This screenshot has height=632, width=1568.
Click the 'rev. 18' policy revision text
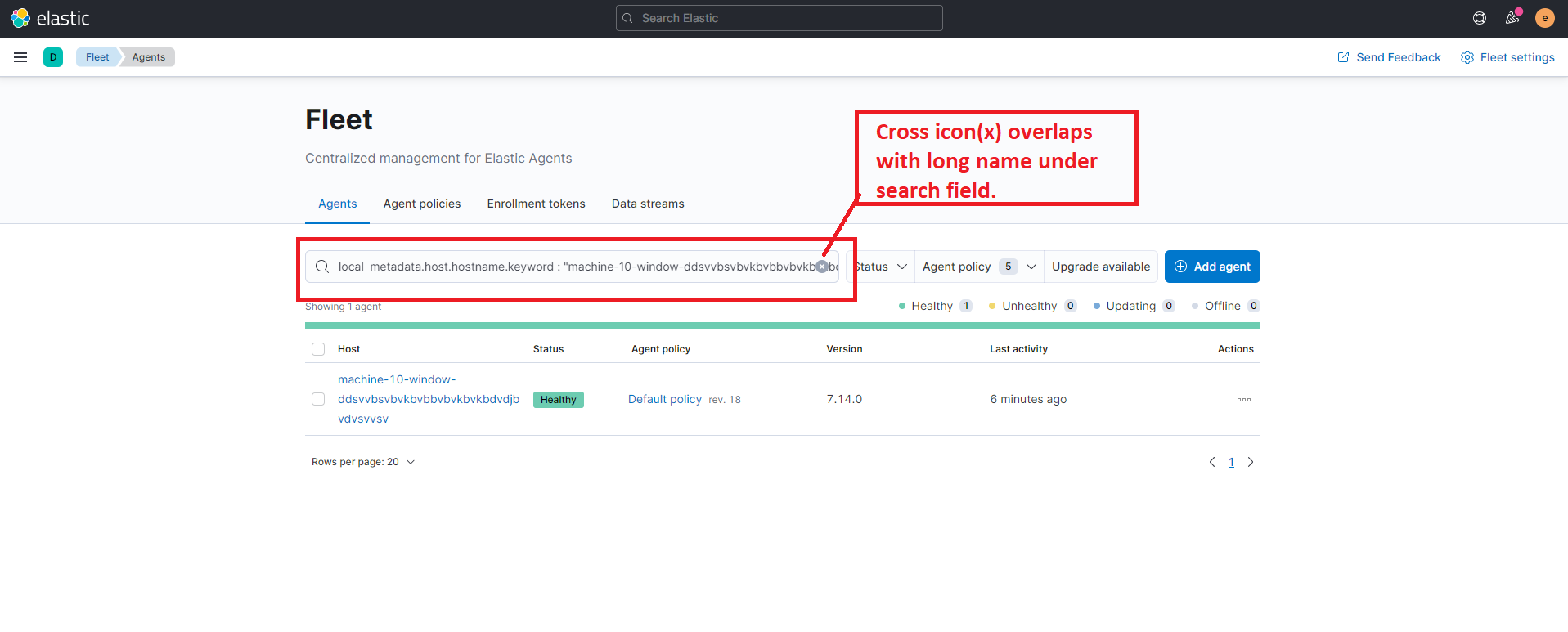(x=725, y=400)
